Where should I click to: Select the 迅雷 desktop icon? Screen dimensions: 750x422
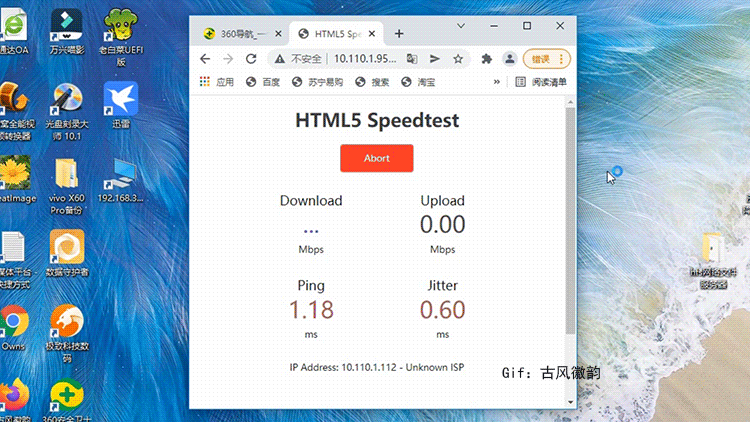[121, 105]
